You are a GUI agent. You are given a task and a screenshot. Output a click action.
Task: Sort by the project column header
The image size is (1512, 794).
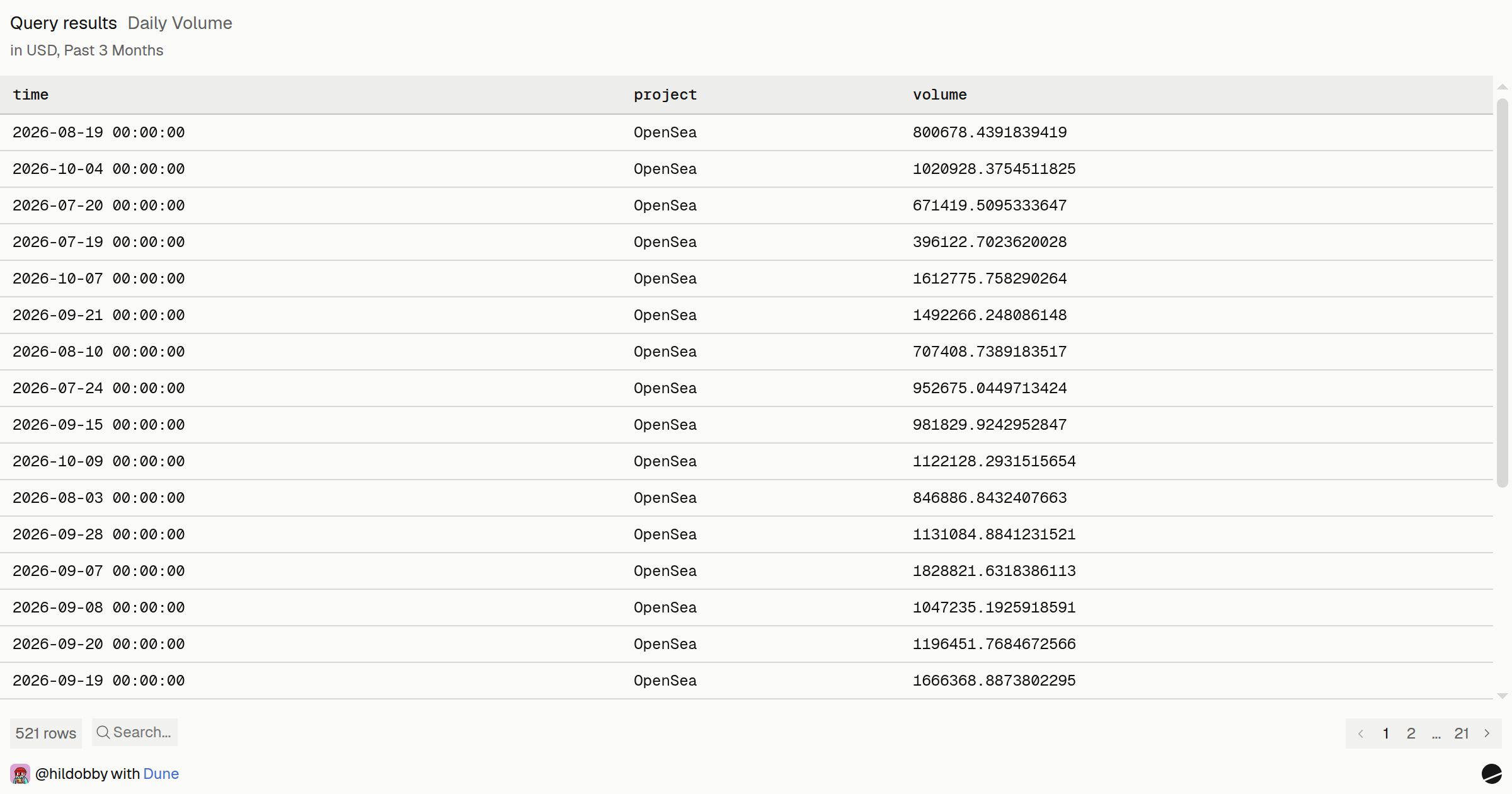tap(665, 95)
